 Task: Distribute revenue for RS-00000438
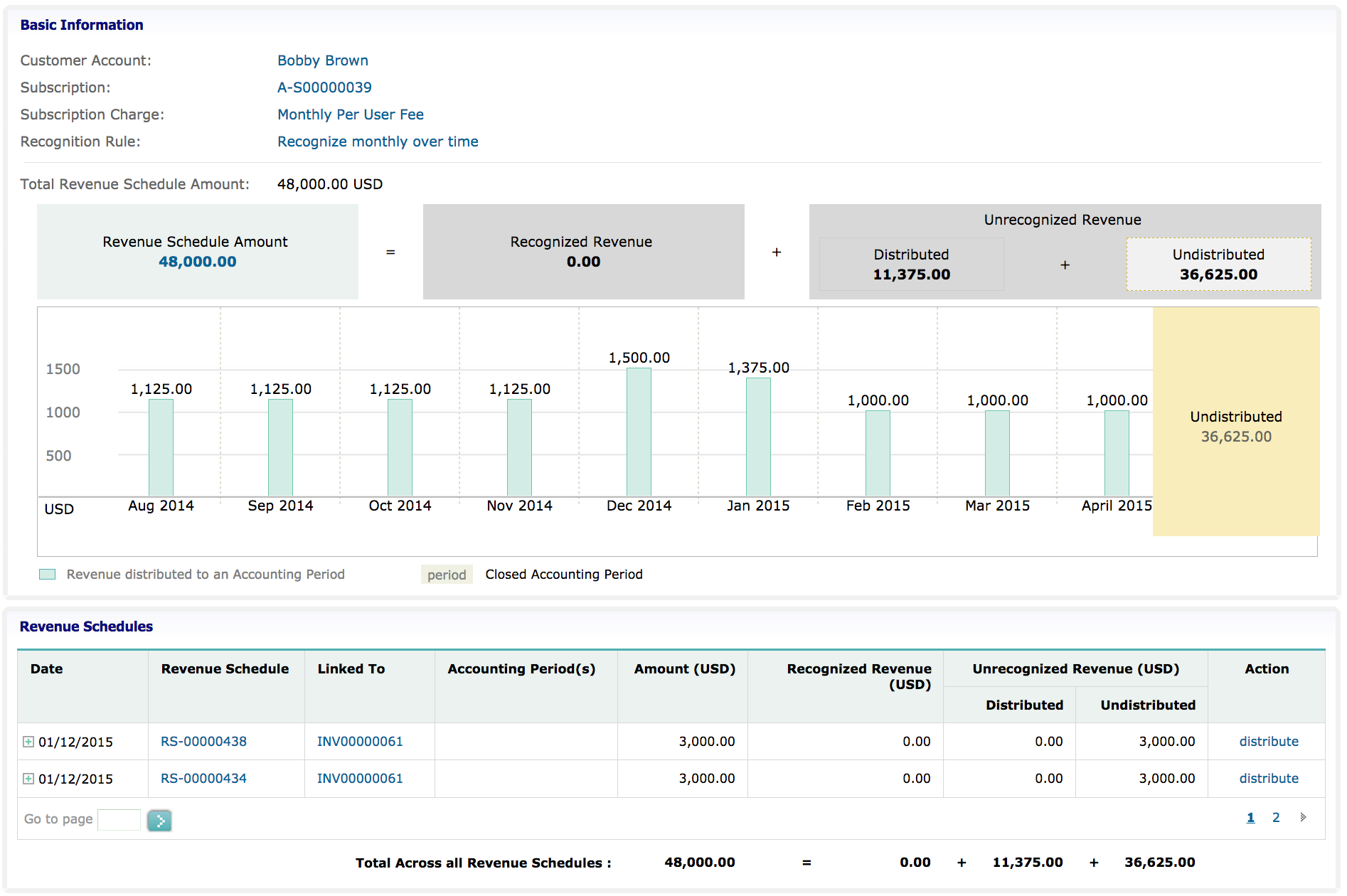pos(1268,742)
